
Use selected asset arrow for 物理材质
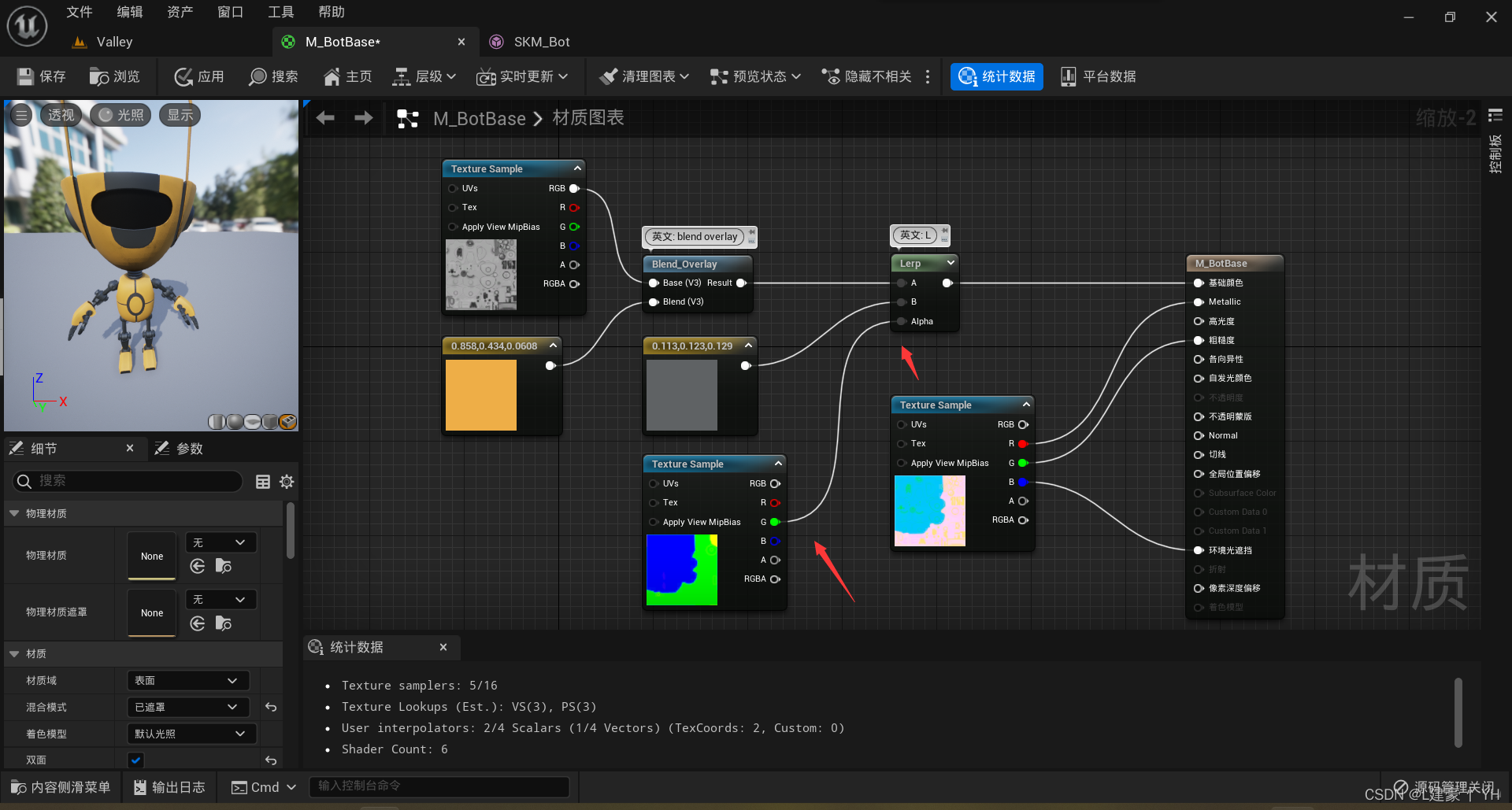(x=198, y=566)
